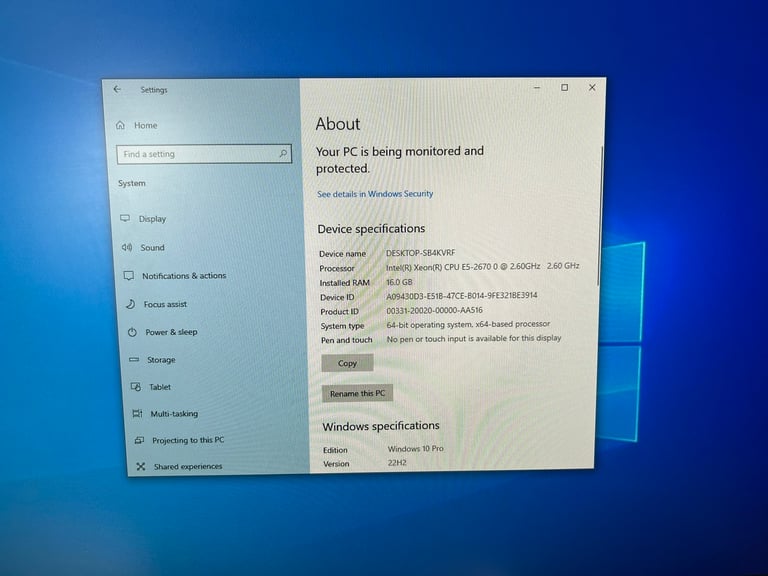Open Notifications & actions page
Screen dimensions: 768x576
tap(184, 276)
